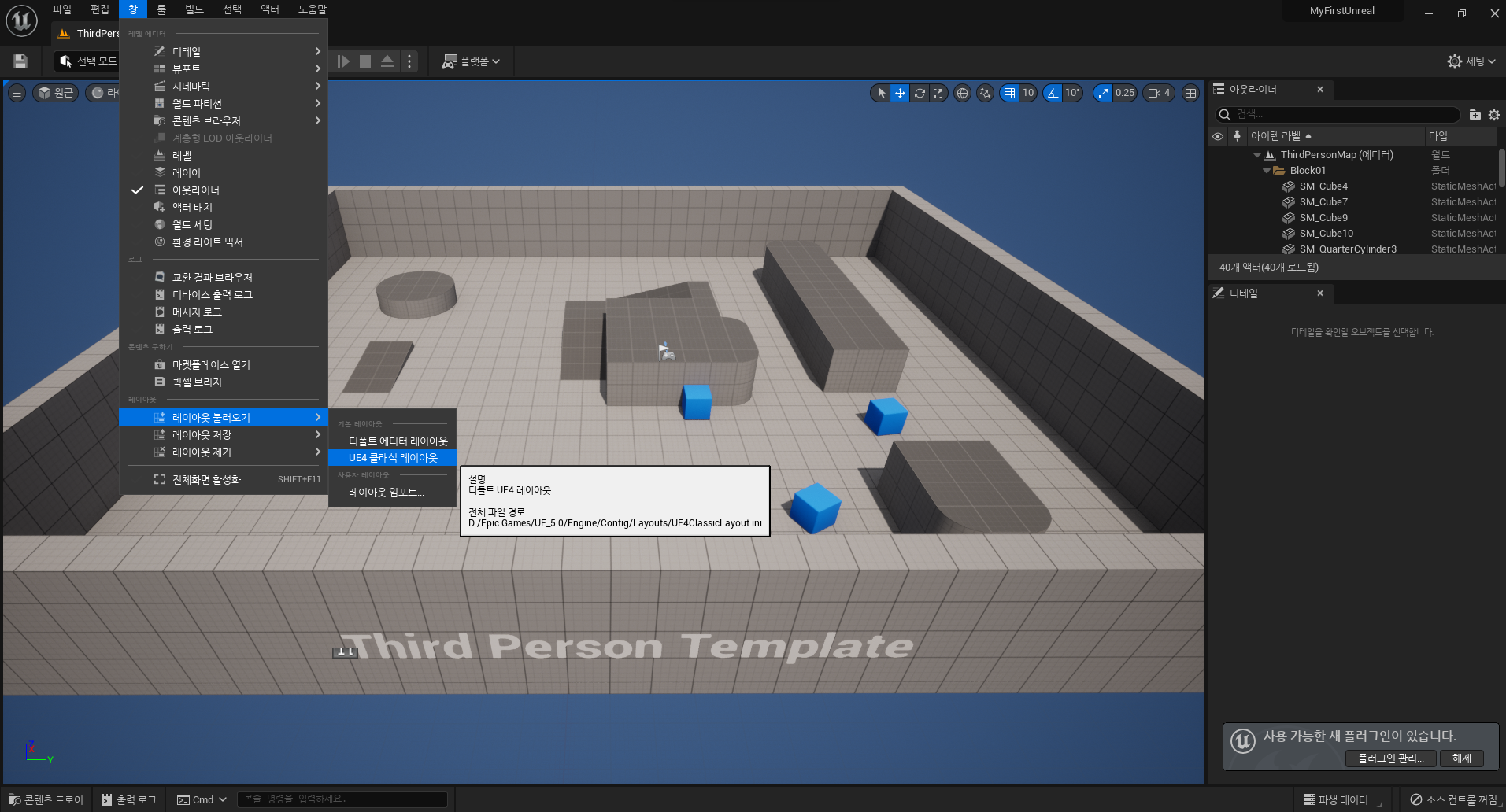This screenshot has height=812, width=1506.
Task: Open the Remove Layout submenu
Action: (224, 452)
